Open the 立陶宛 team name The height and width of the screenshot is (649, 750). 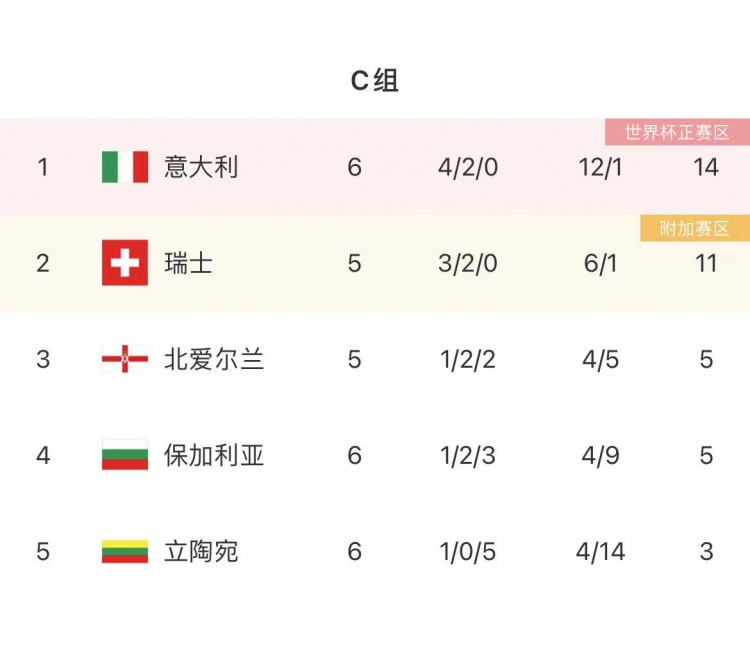point(201,551)
